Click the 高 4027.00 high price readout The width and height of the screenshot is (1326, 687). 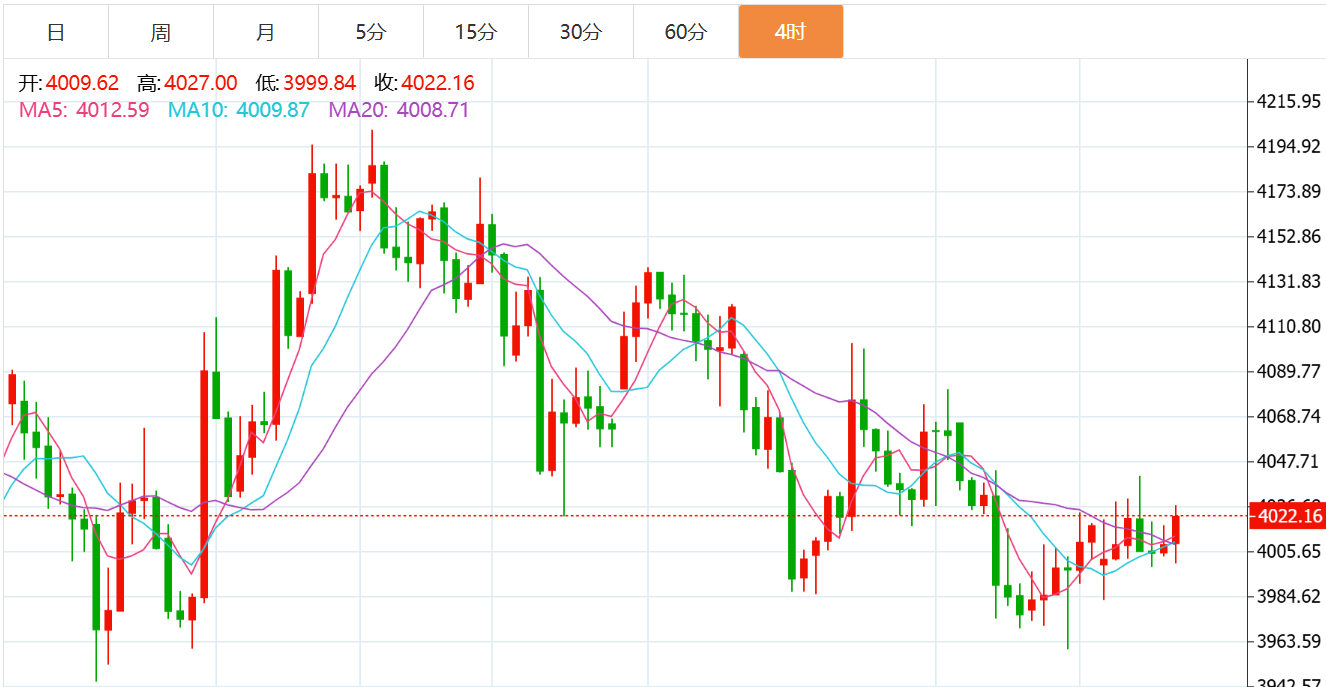[187, 83]
